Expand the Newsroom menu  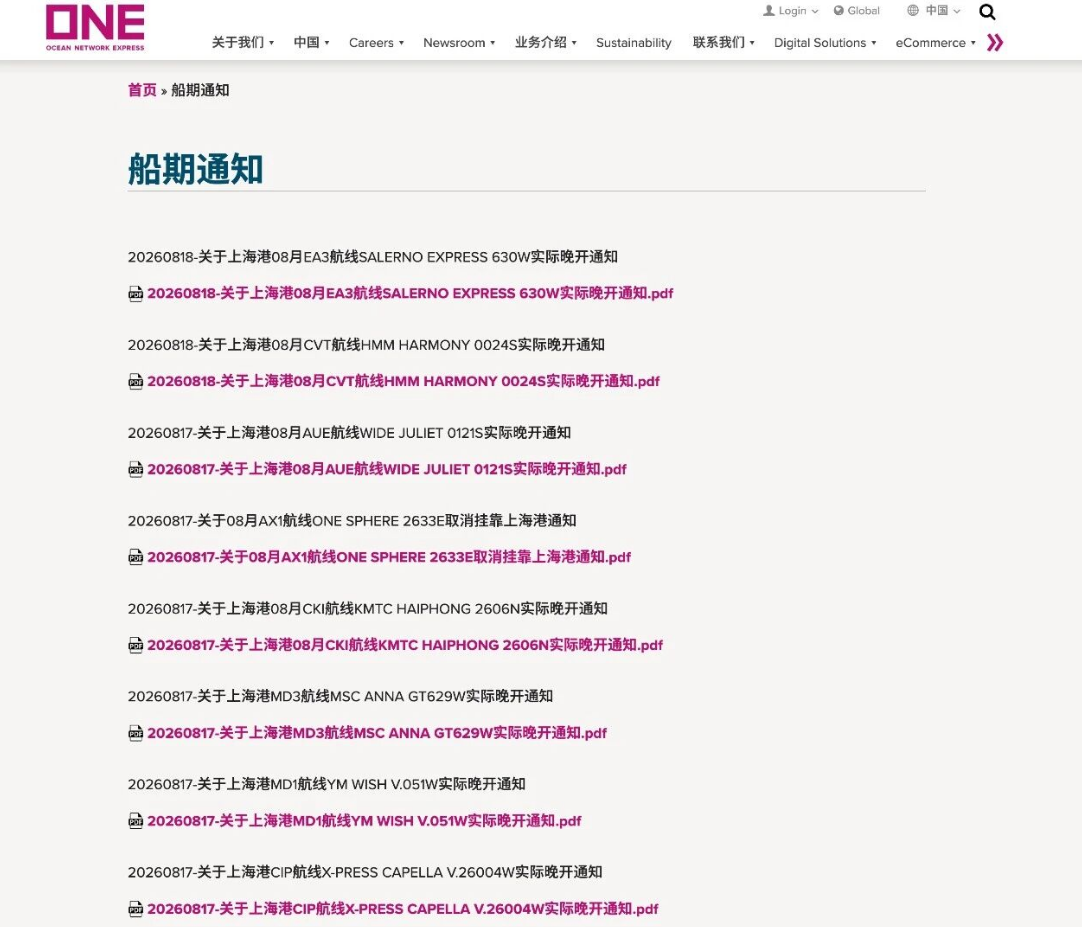(459, 43)
